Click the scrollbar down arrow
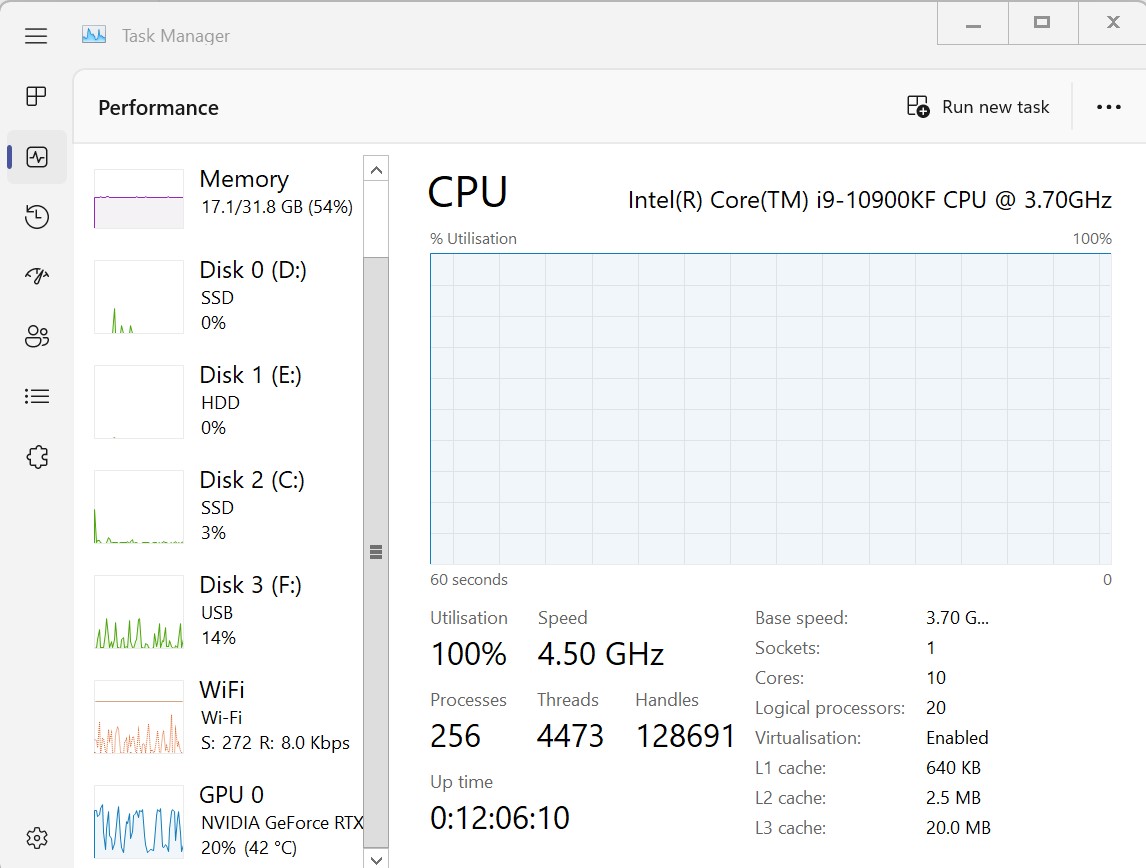Image resolution: width=1146 pixels, height=868 pixels. tap(376, 858)
